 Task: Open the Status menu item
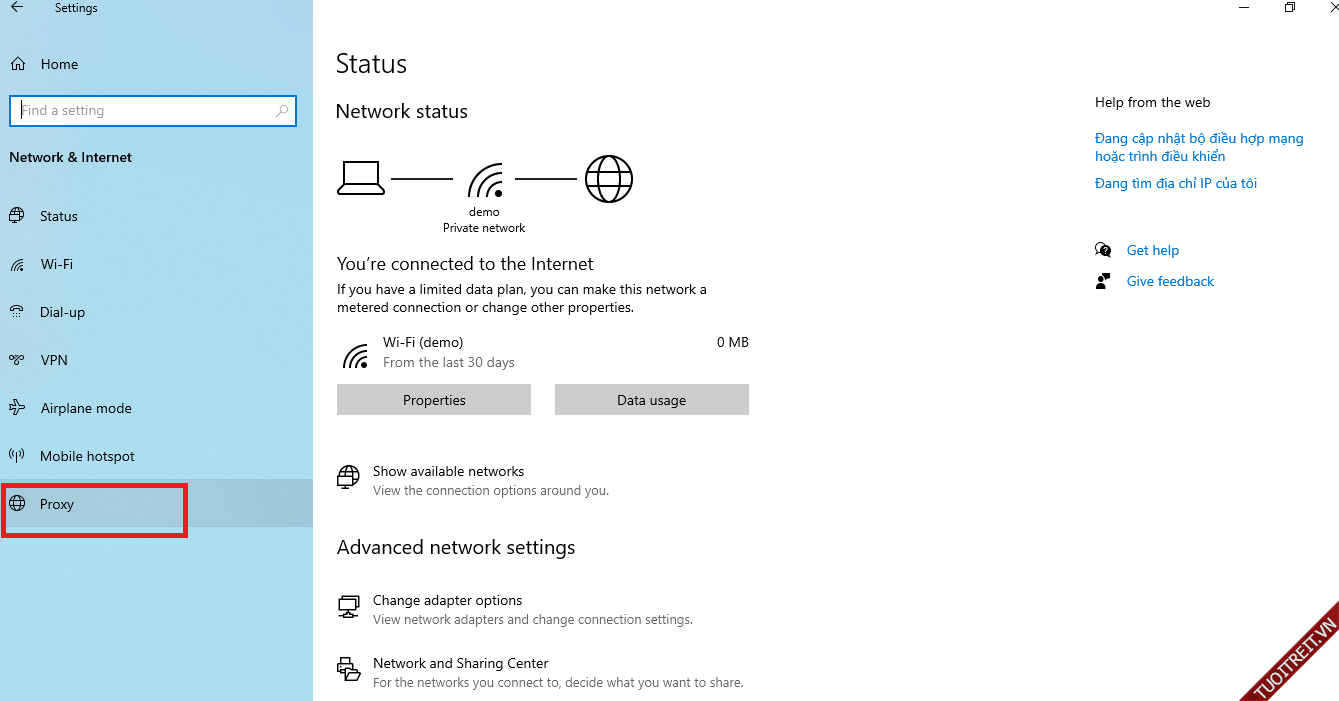58,216
